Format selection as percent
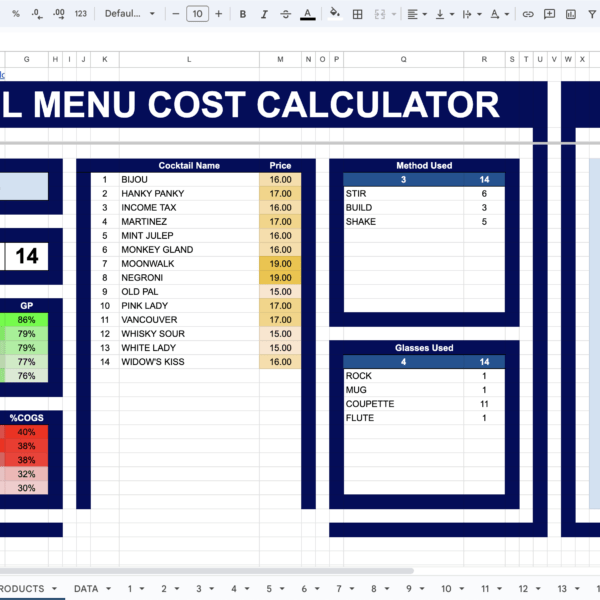Image resolution: width=600 pixels, height=600 pixels. (16, 14)
